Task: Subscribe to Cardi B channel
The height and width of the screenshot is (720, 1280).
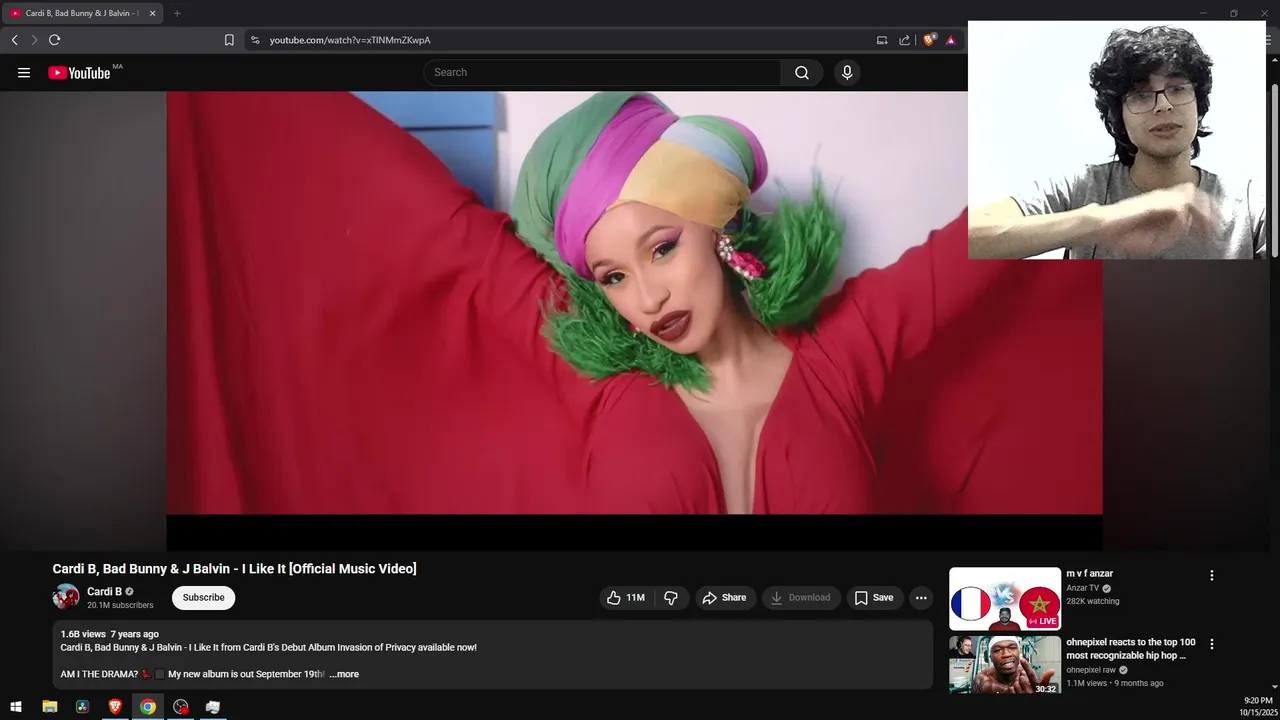Action: click(x=203, y=597)
